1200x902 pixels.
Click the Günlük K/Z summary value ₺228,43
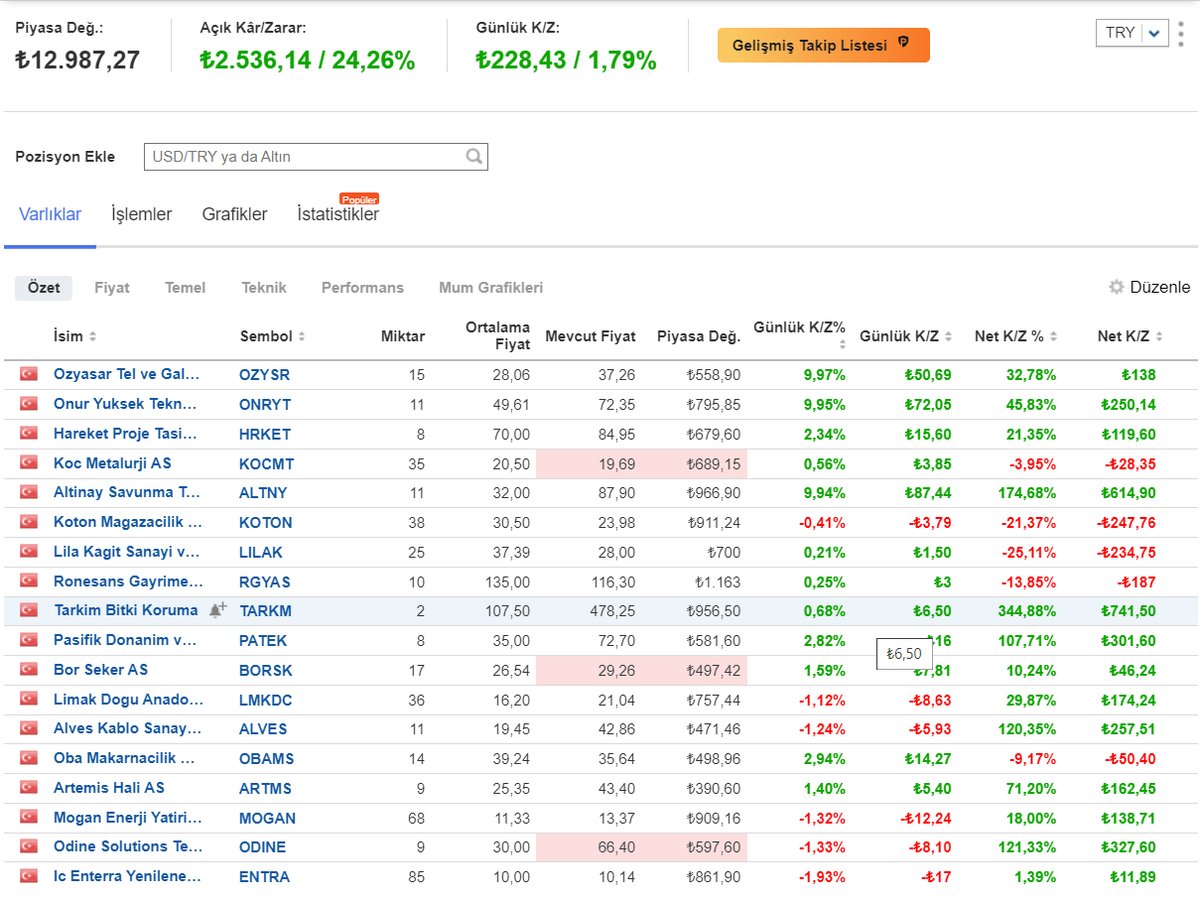(x=522, y=60)
